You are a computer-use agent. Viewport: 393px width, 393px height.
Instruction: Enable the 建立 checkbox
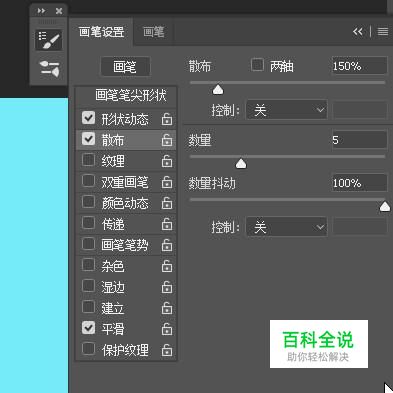88,307
